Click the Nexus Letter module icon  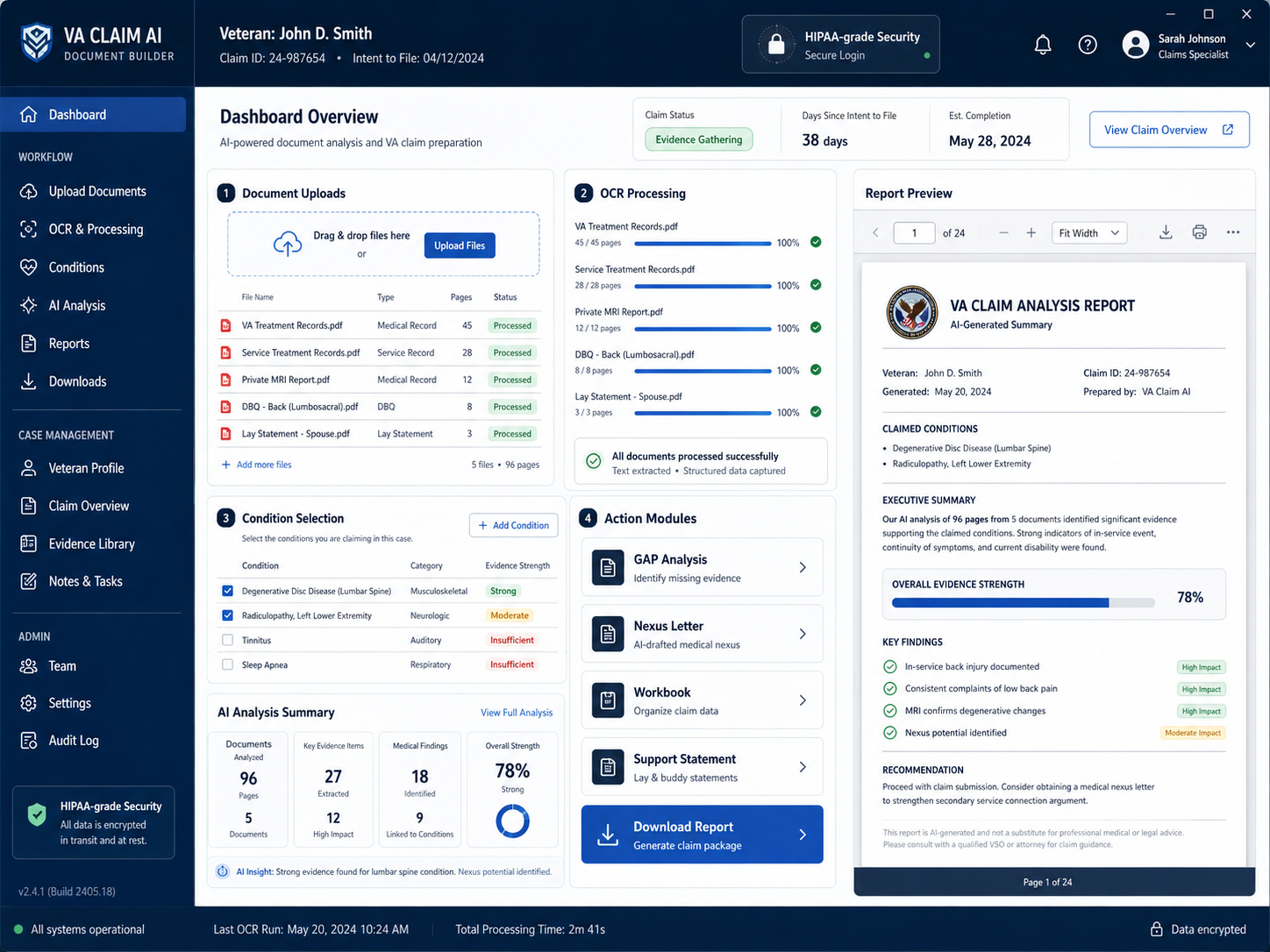coord(608,634)
